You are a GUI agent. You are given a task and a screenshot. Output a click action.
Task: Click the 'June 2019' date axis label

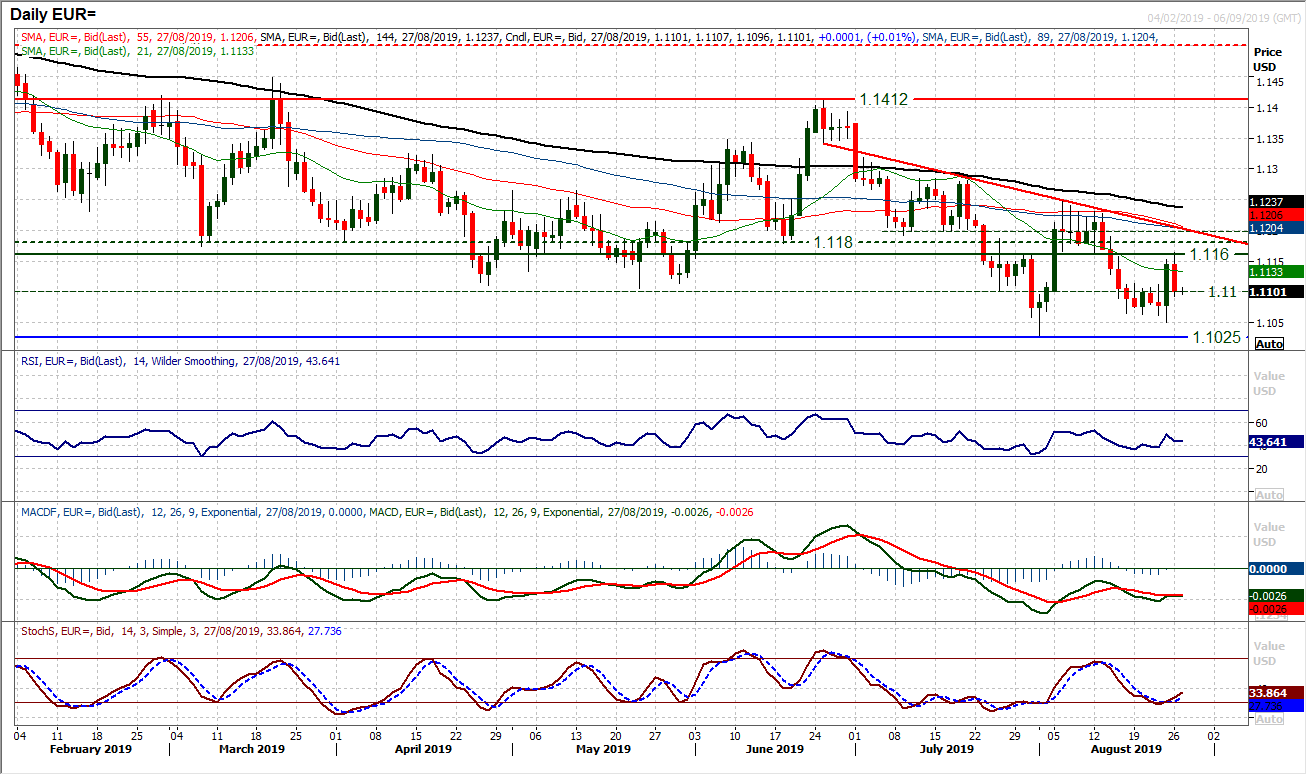point(774,748)
